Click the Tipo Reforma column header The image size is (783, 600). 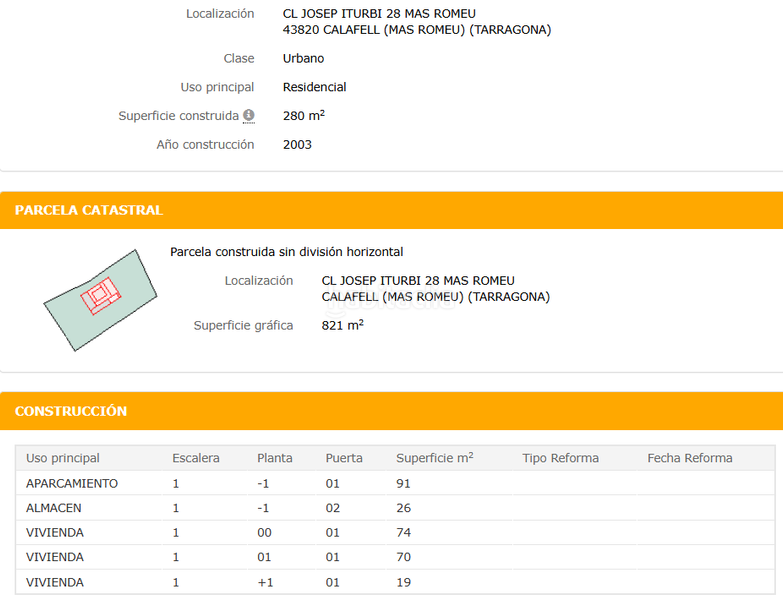[560, 458]
